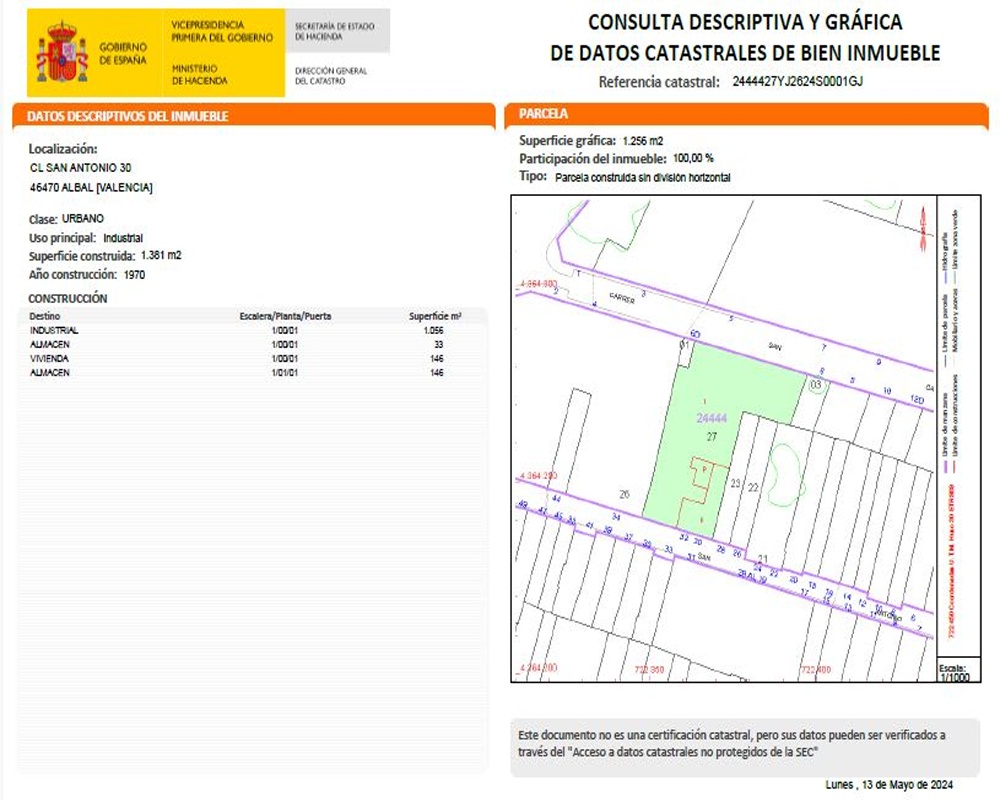This screenshot has height=800, width=1000.
Task: Click the north arrow on the map
Action: (923, 228)
